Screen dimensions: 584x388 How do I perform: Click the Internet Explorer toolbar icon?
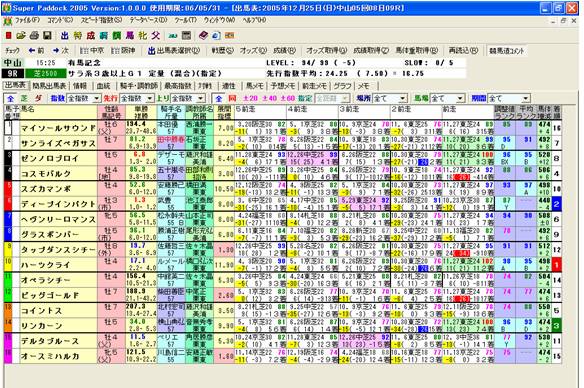pos(216,35)
